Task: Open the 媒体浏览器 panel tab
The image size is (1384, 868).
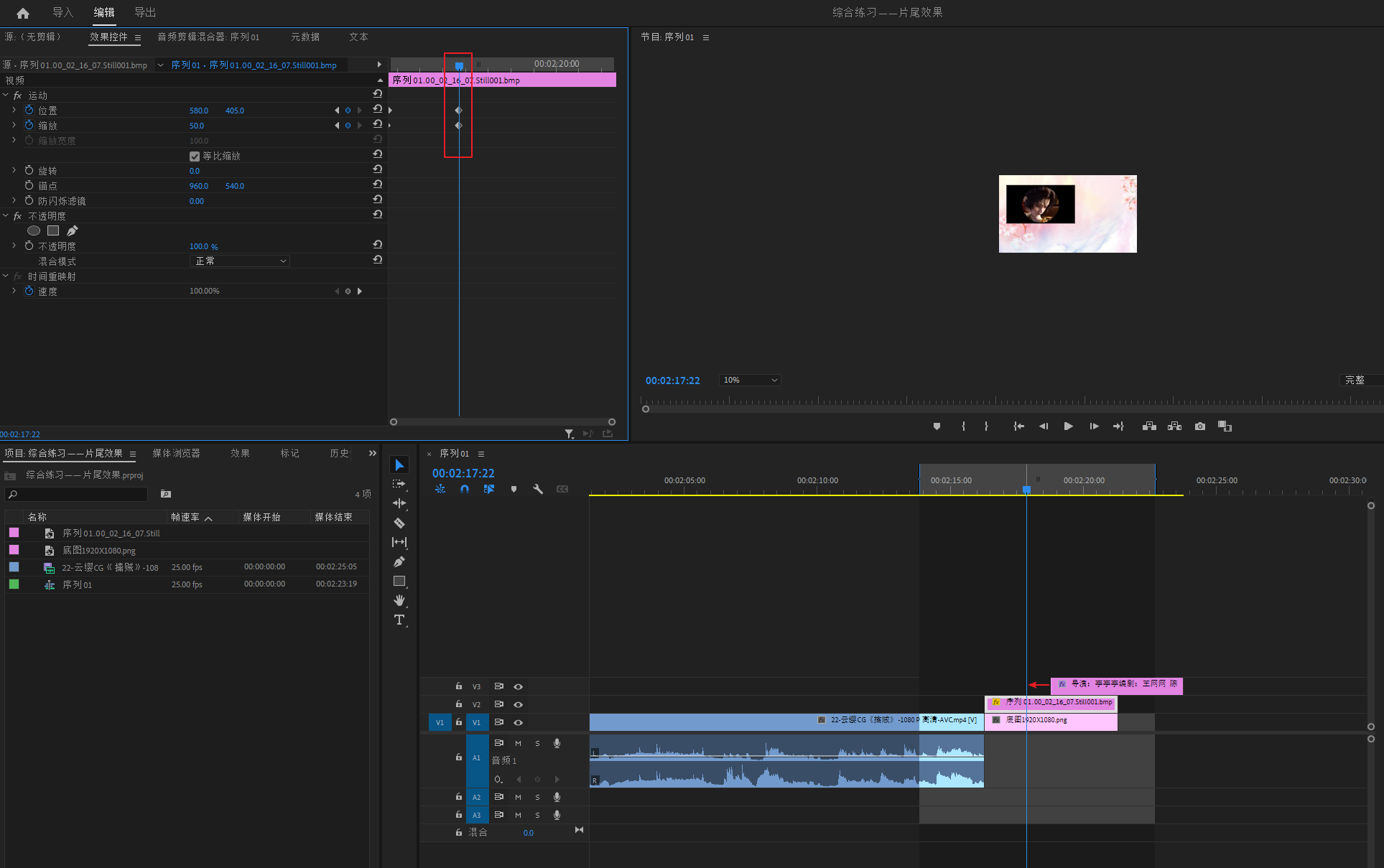Action: [176, 453]
